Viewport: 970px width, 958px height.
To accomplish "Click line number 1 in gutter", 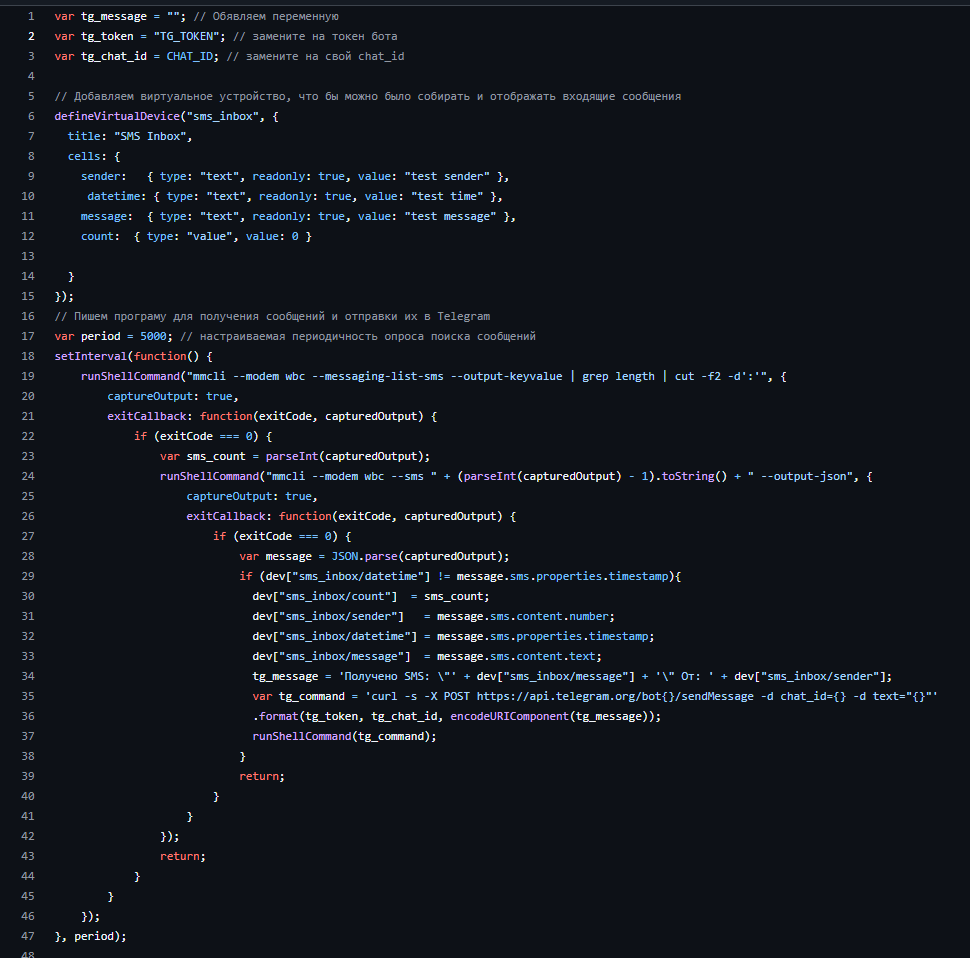I will (x=31, y=16).
